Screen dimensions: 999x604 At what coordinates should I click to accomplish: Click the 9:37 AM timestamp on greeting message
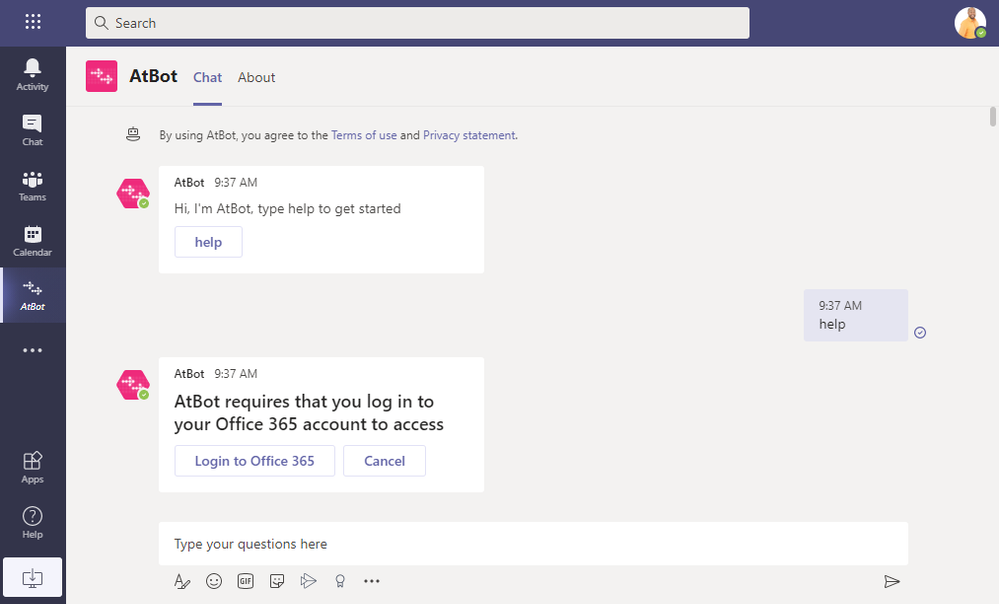pos(236,183)
